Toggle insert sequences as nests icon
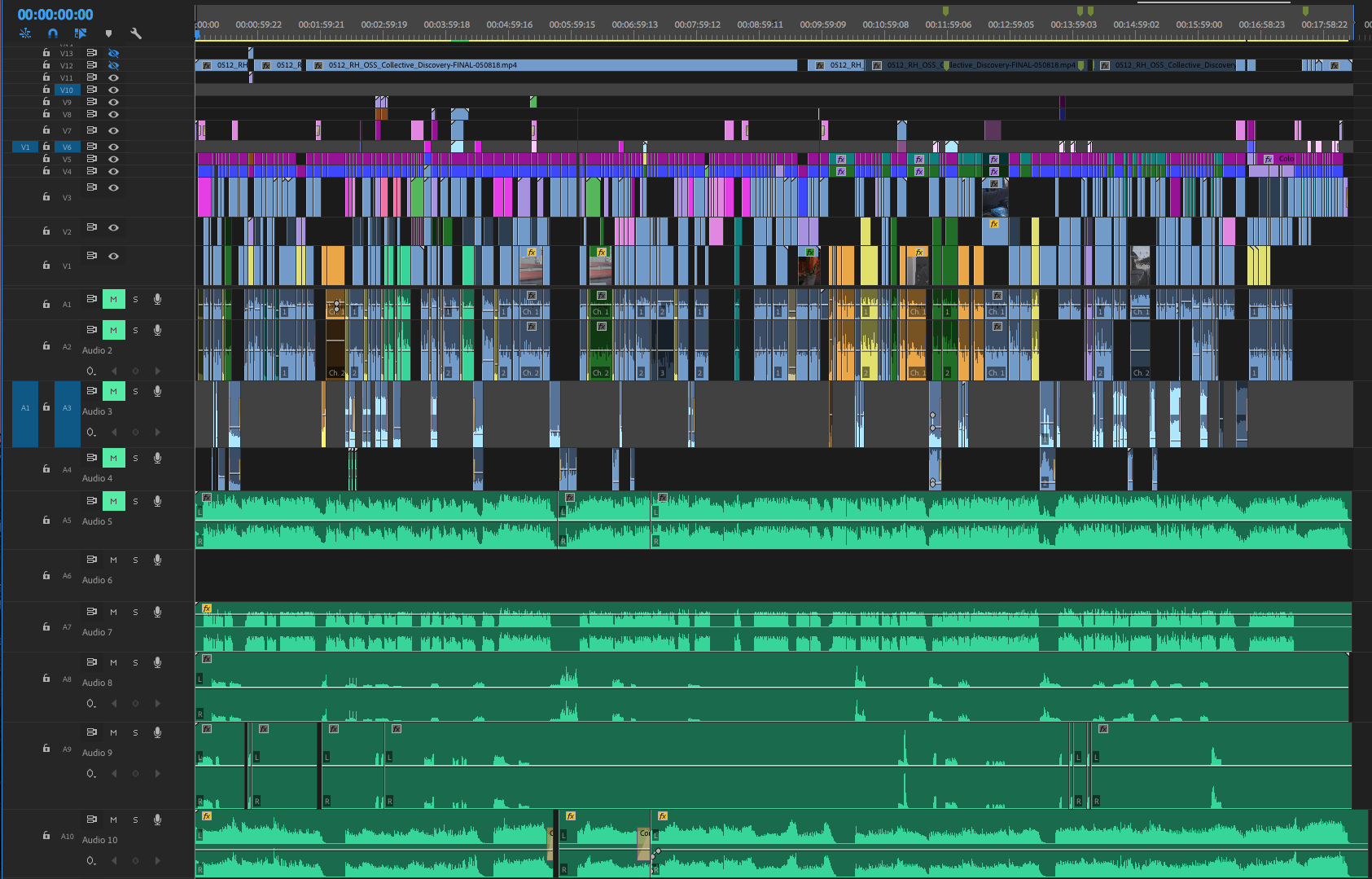The width and height of the screenshot is (1372, 879). pyautogui.click(x=25, y=33)
